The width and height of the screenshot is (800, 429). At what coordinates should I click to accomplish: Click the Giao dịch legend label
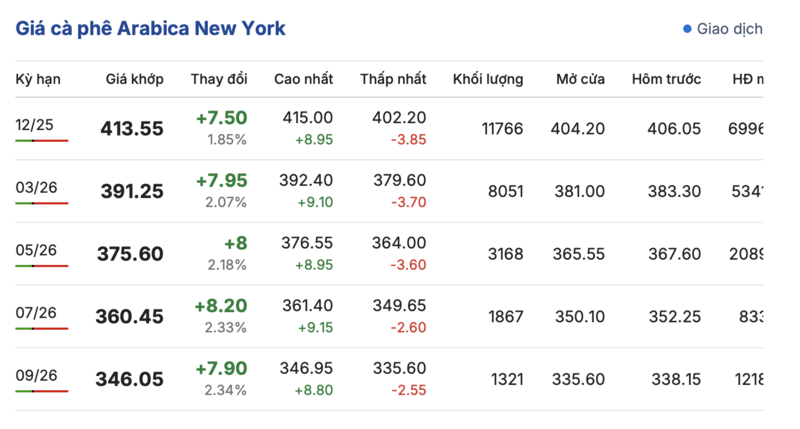[728, 29]
